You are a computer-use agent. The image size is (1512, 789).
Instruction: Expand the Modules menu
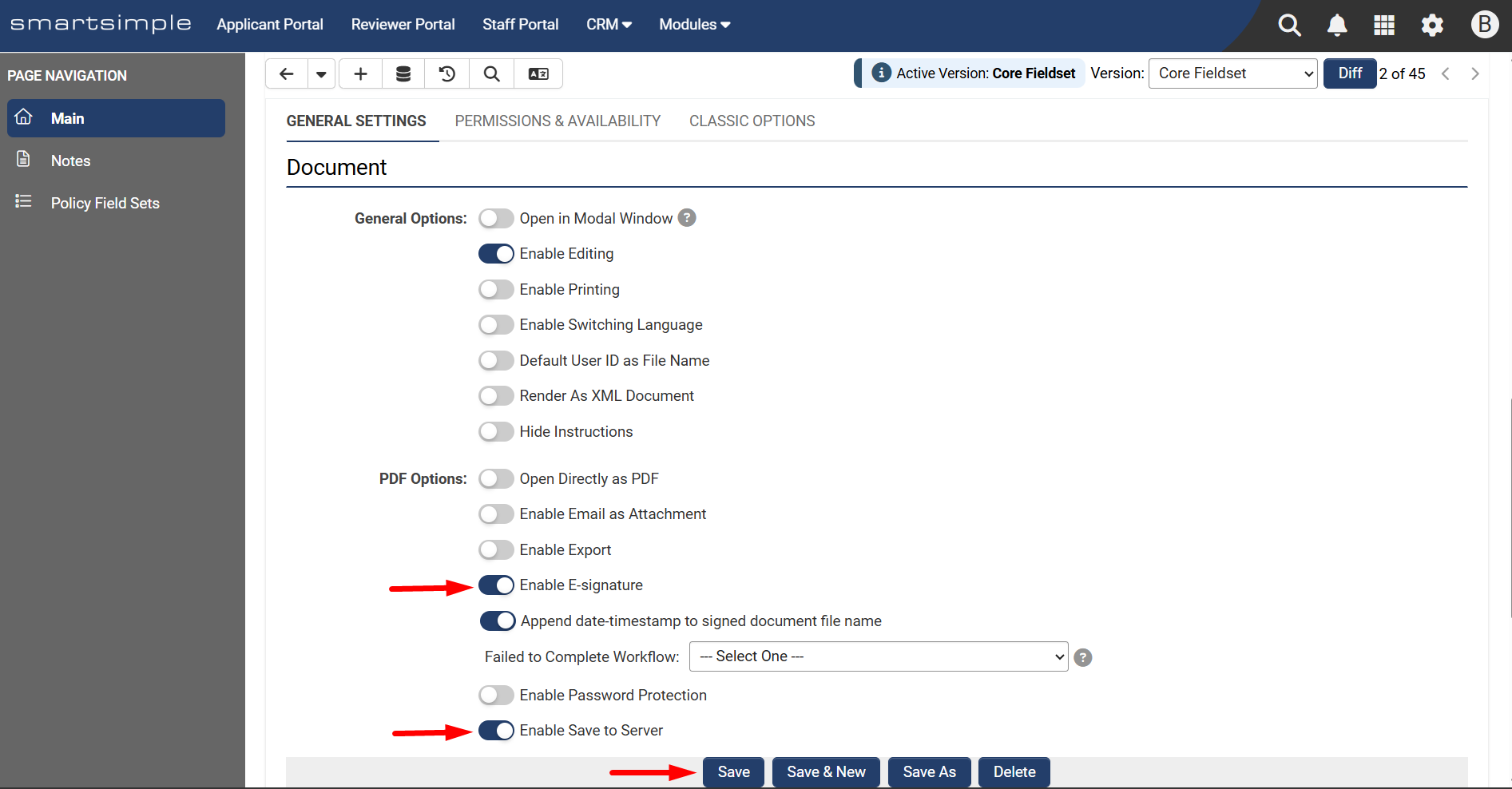coord(695,25)
